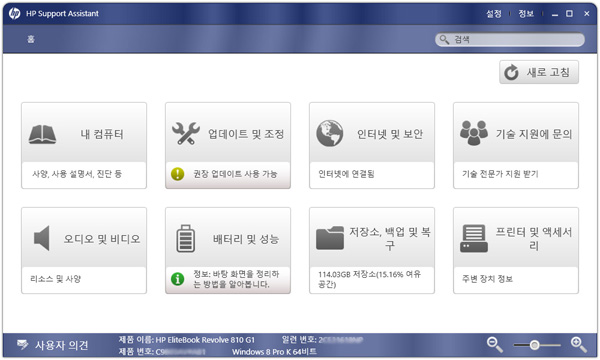This screenshot has width=600, height=360.
Task: Click 인터넷에 연결됨 status text
Action: pyautogui.click(x=346, y=174)
